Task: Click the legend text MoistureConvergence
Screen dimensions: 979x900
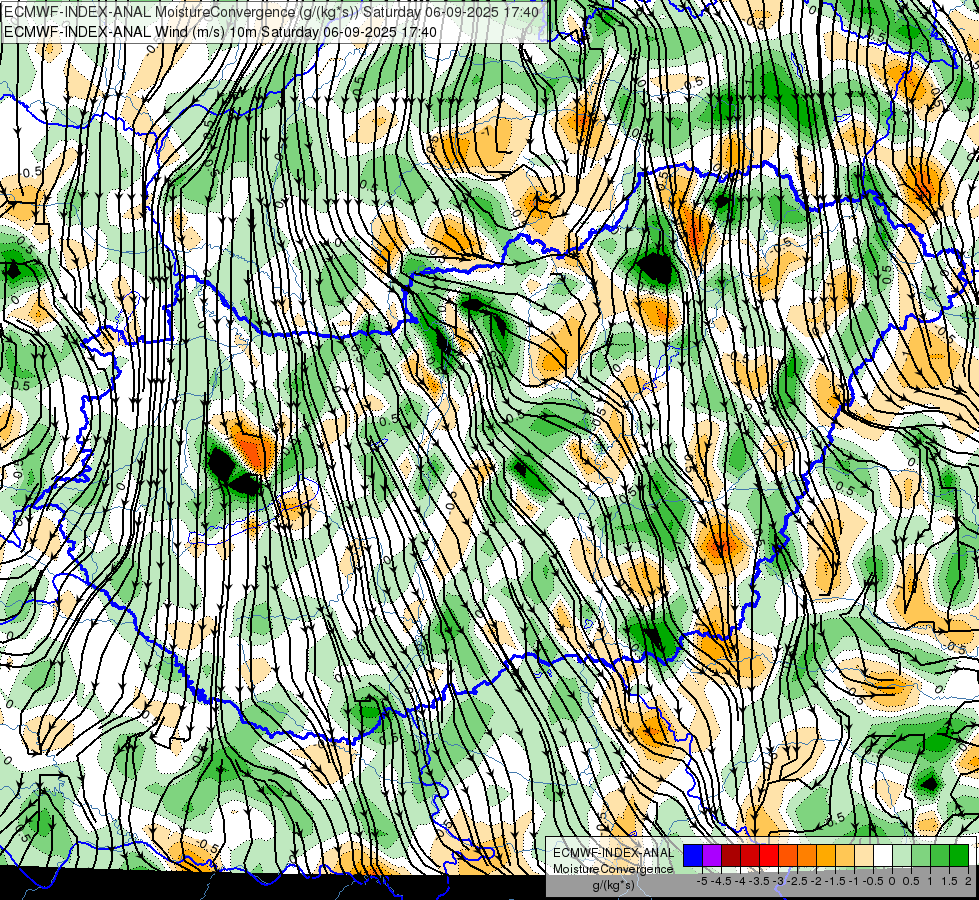Action: pyautogui.click(x=613, y=869)
